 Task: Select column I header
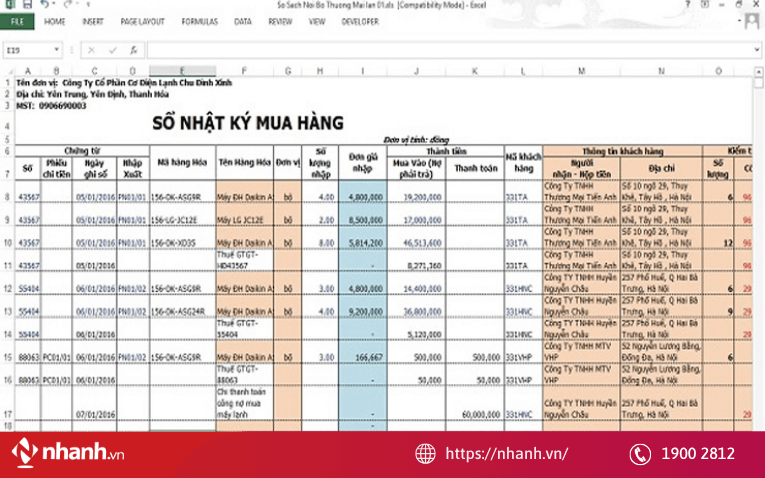click(x=362, y=71)
